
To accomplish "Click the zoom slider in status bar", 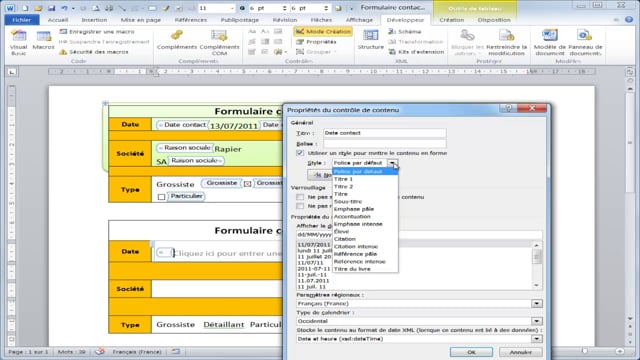I will point(585,351).
